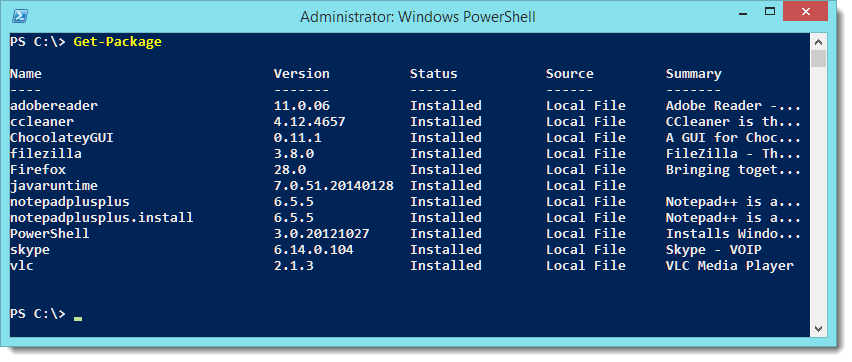The height and width of the screenshot is (362, 852).
Task: Select the 'skype' package name
Action: 30,250
